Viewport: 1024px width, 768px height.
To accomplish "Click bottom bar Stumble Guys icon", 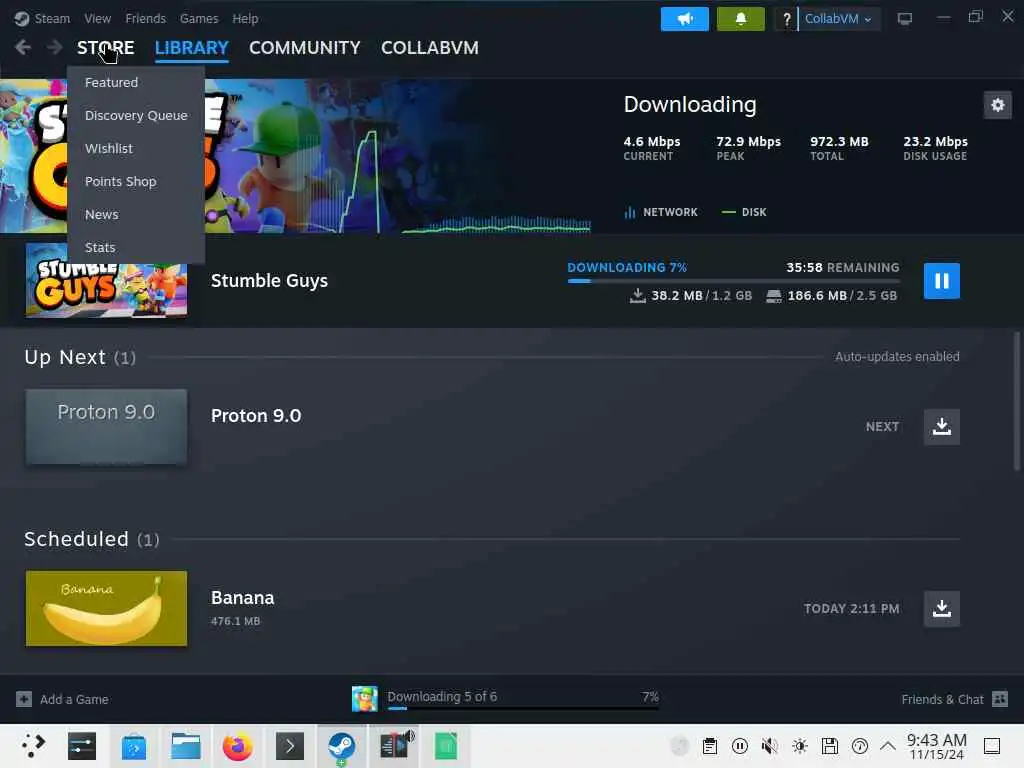I will (x=364, y=699).
